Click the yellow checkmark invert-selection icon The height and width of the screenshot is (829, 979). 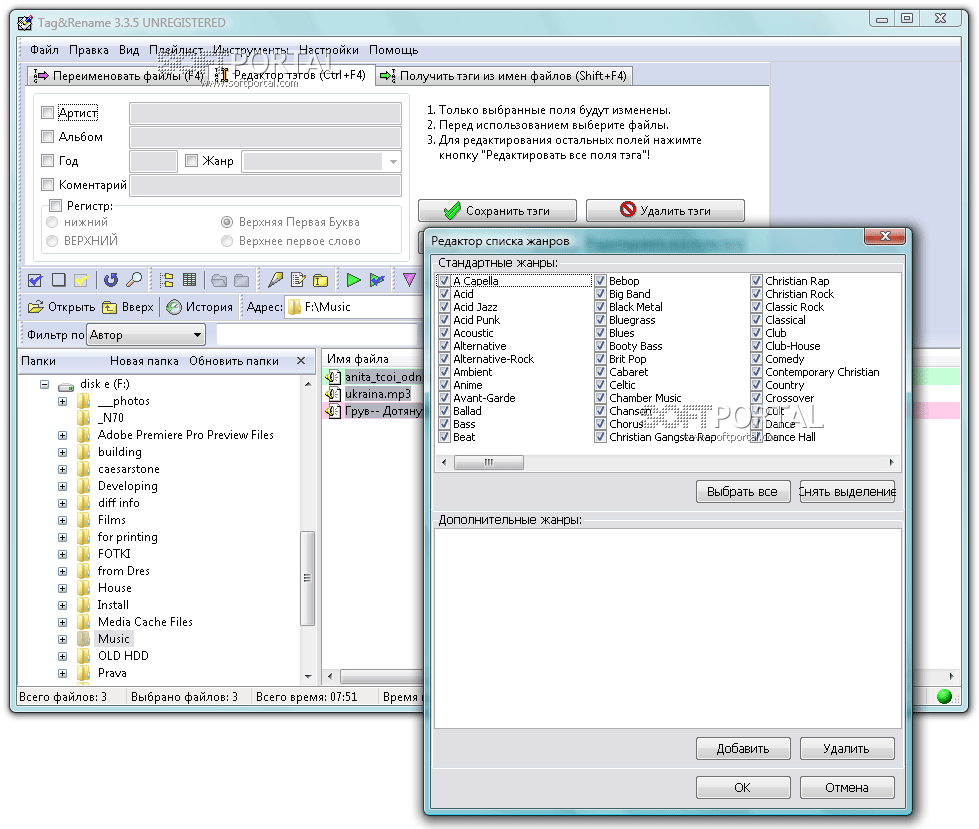81,280
